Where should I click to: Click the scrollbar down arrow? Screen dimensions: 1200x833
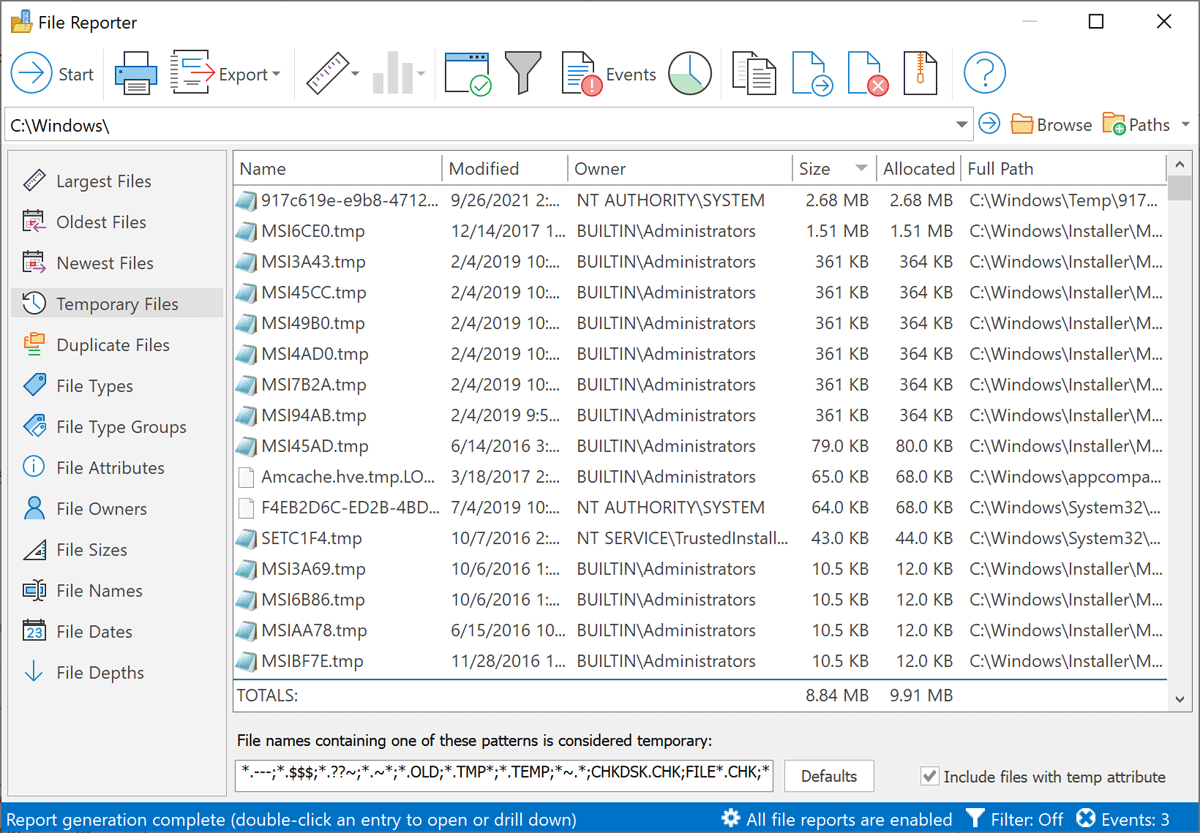click(1180, 700)
